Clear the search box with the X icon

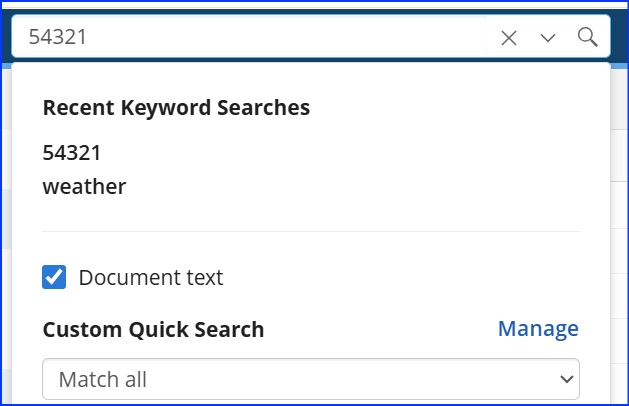tap(509, 38)
